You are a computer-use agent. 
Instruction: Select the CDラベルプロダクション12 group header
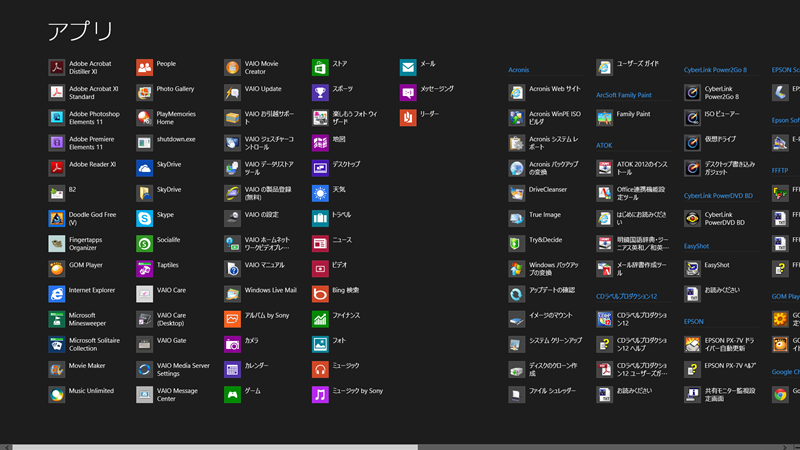(x=626, y=296)
